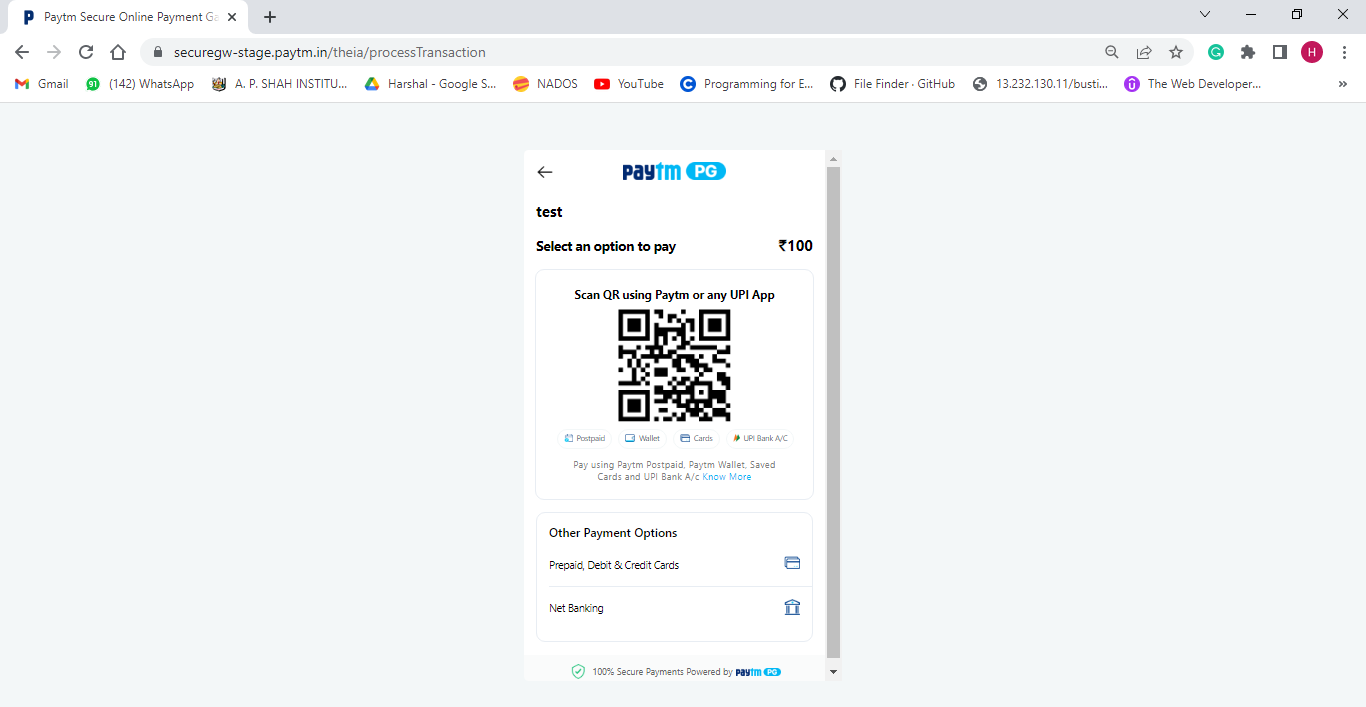Open the Chrome three-dot menu
The height and width of the screenshot is (707, 1366).
1345,51
